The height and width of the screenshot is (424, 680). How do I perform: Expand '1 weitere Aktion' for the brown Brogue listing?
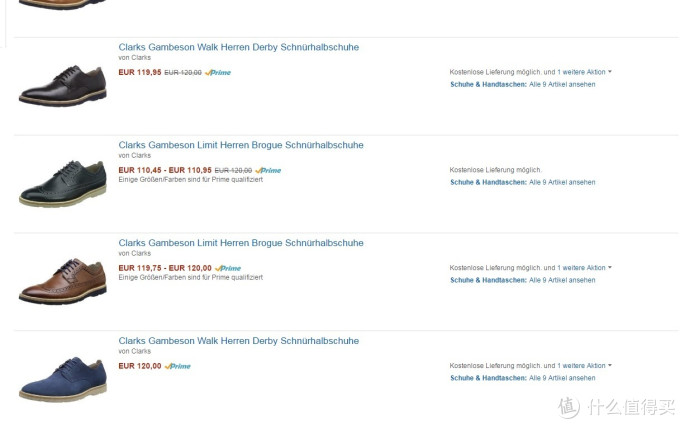pos(584,268)
